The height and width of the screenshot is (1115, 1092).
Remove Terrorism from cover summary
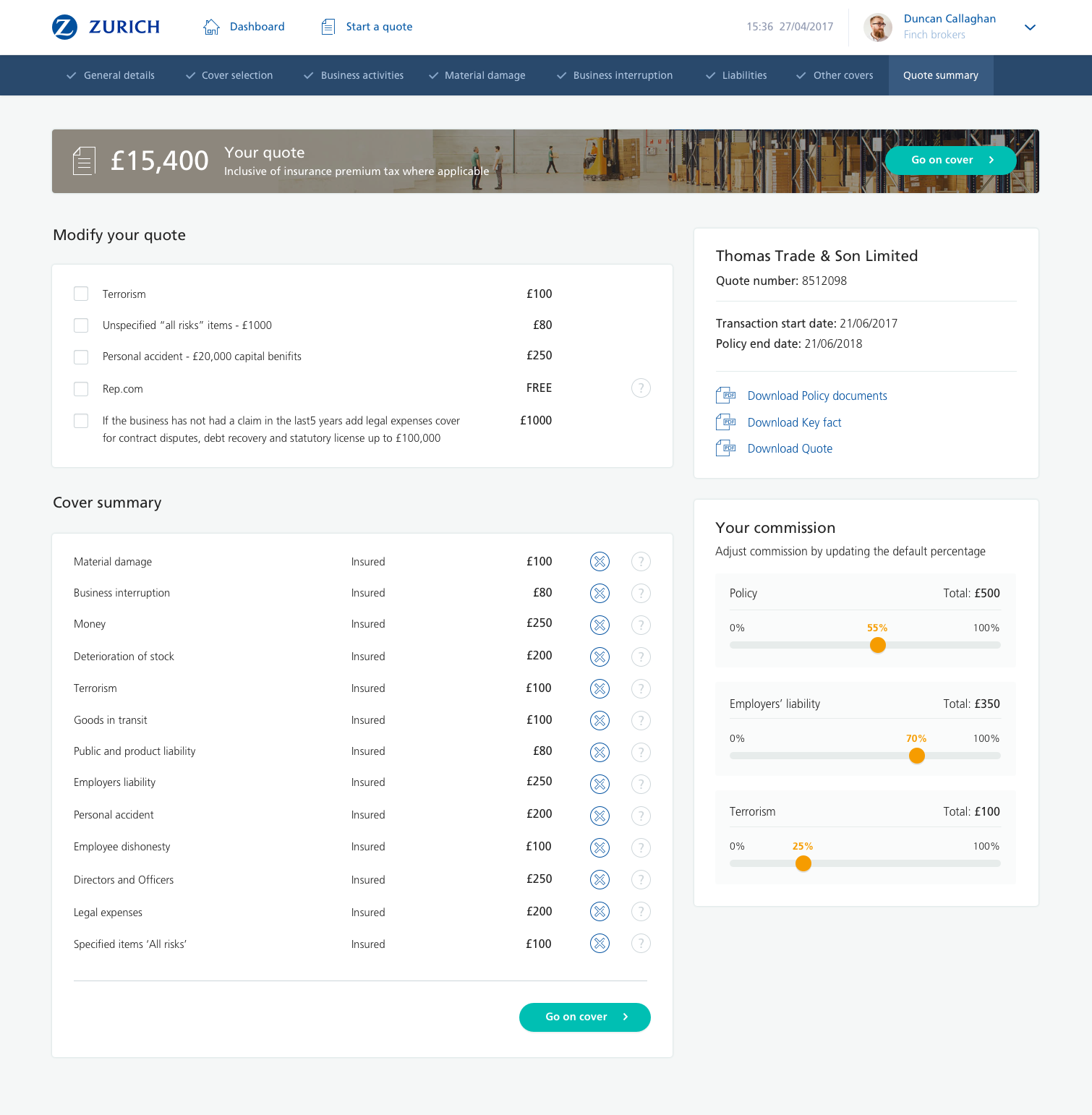click(600, 688)
